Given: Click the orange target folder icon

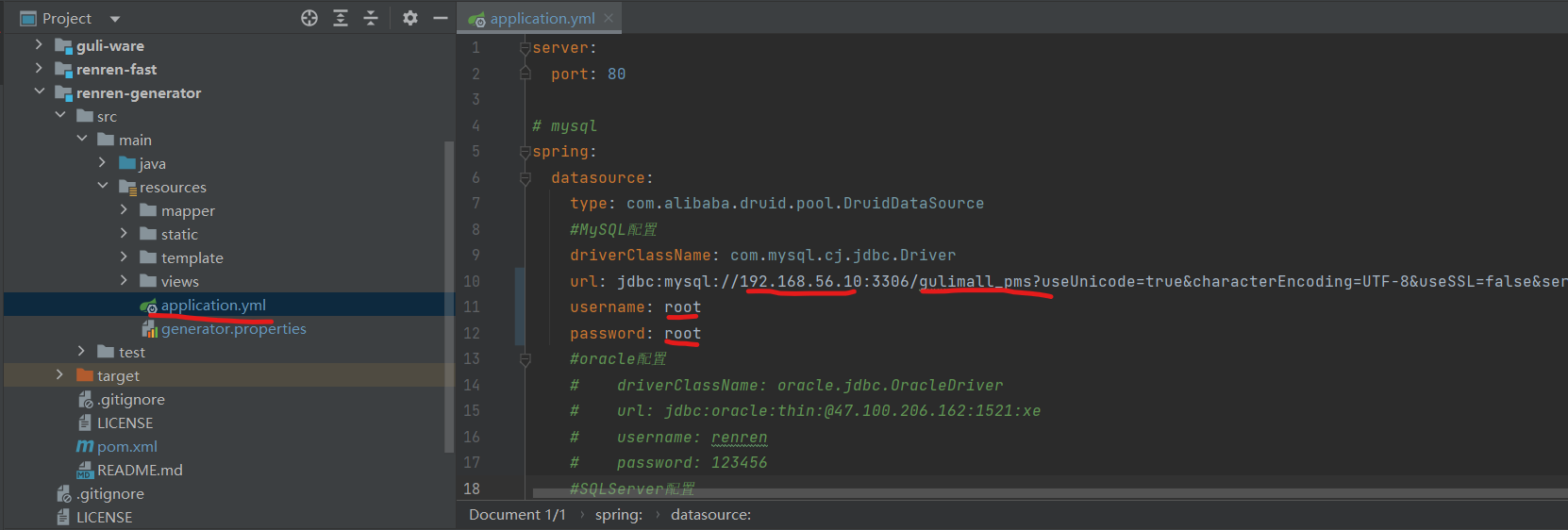Looking at the screenshot, I should click(85, 375).
